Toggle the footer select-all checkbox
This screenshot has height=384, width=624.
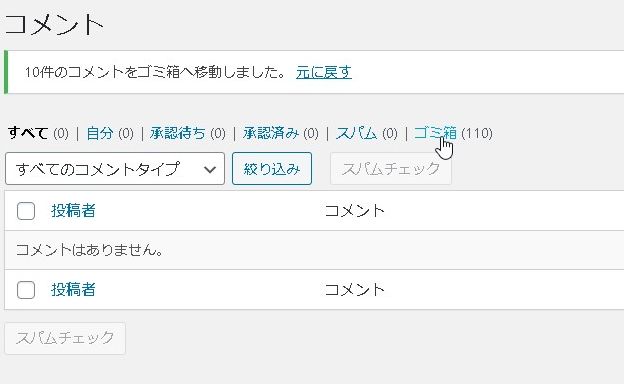(26, 290)
